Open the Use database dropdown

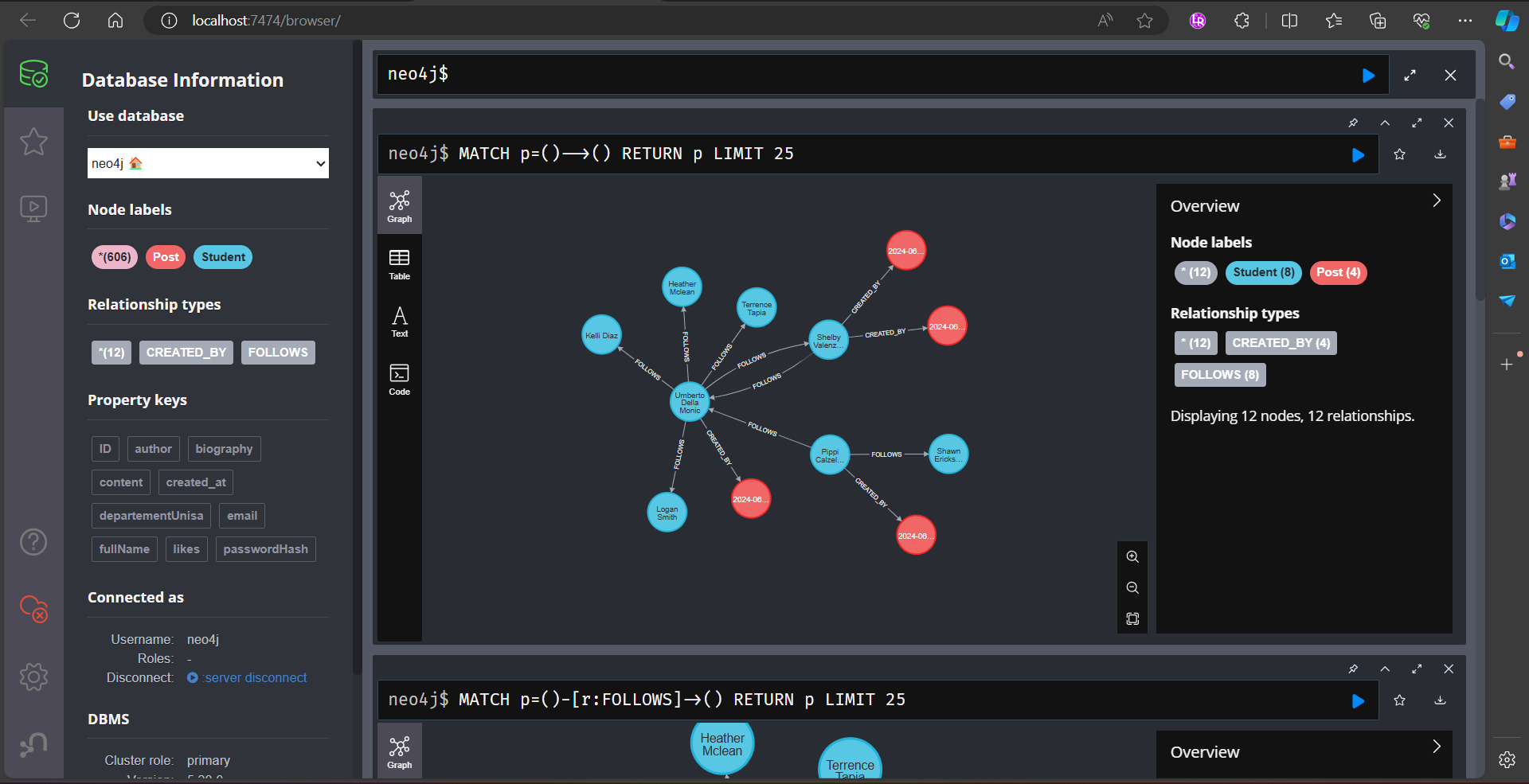208,163
